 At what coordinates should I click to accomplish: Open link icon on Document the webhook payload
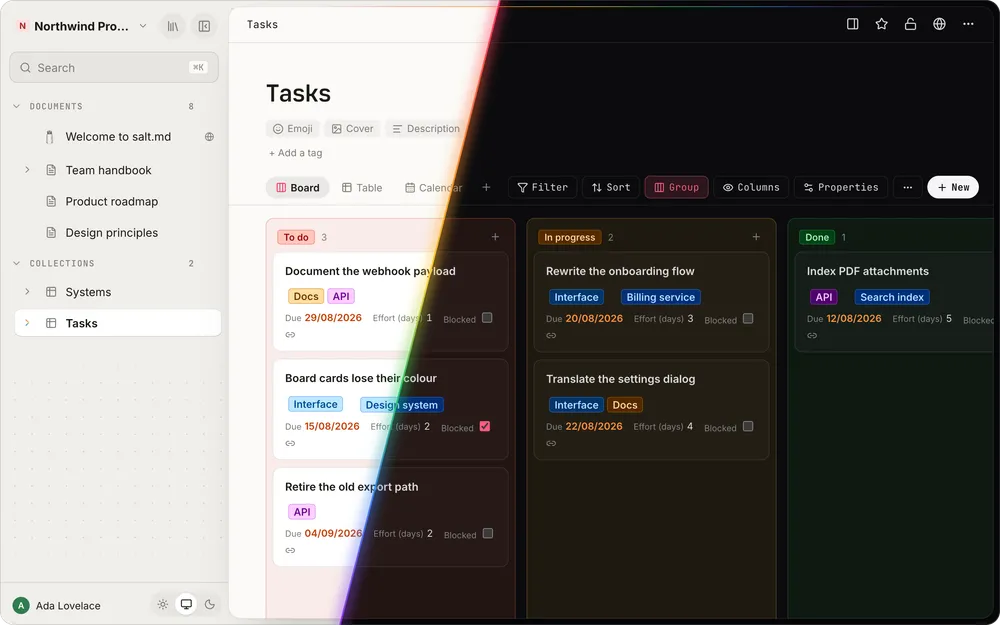[x=290, y=335]
